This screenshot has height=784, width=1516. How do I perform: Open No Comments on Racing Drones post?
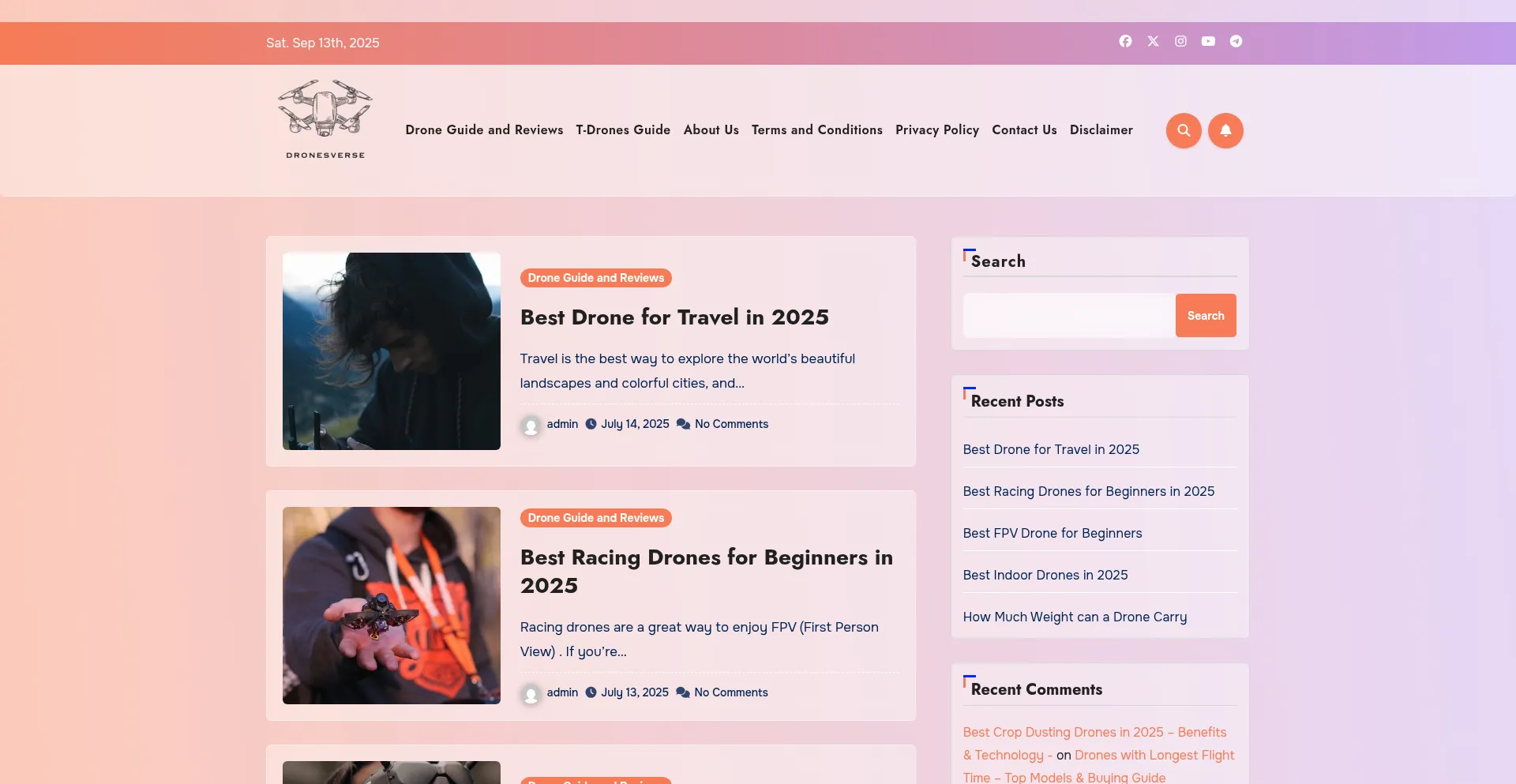731,692
